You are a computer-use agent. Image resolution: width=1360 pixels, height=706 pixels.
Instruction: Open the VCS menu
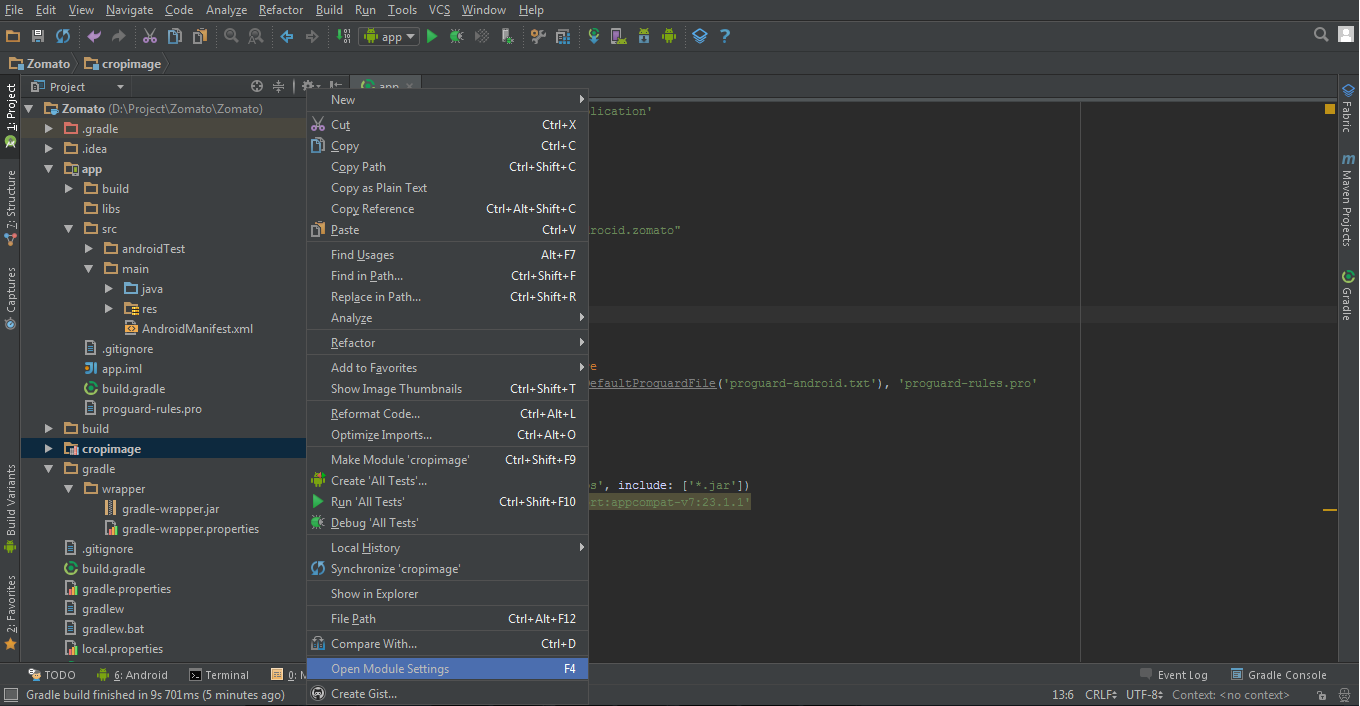click(439, 10)
